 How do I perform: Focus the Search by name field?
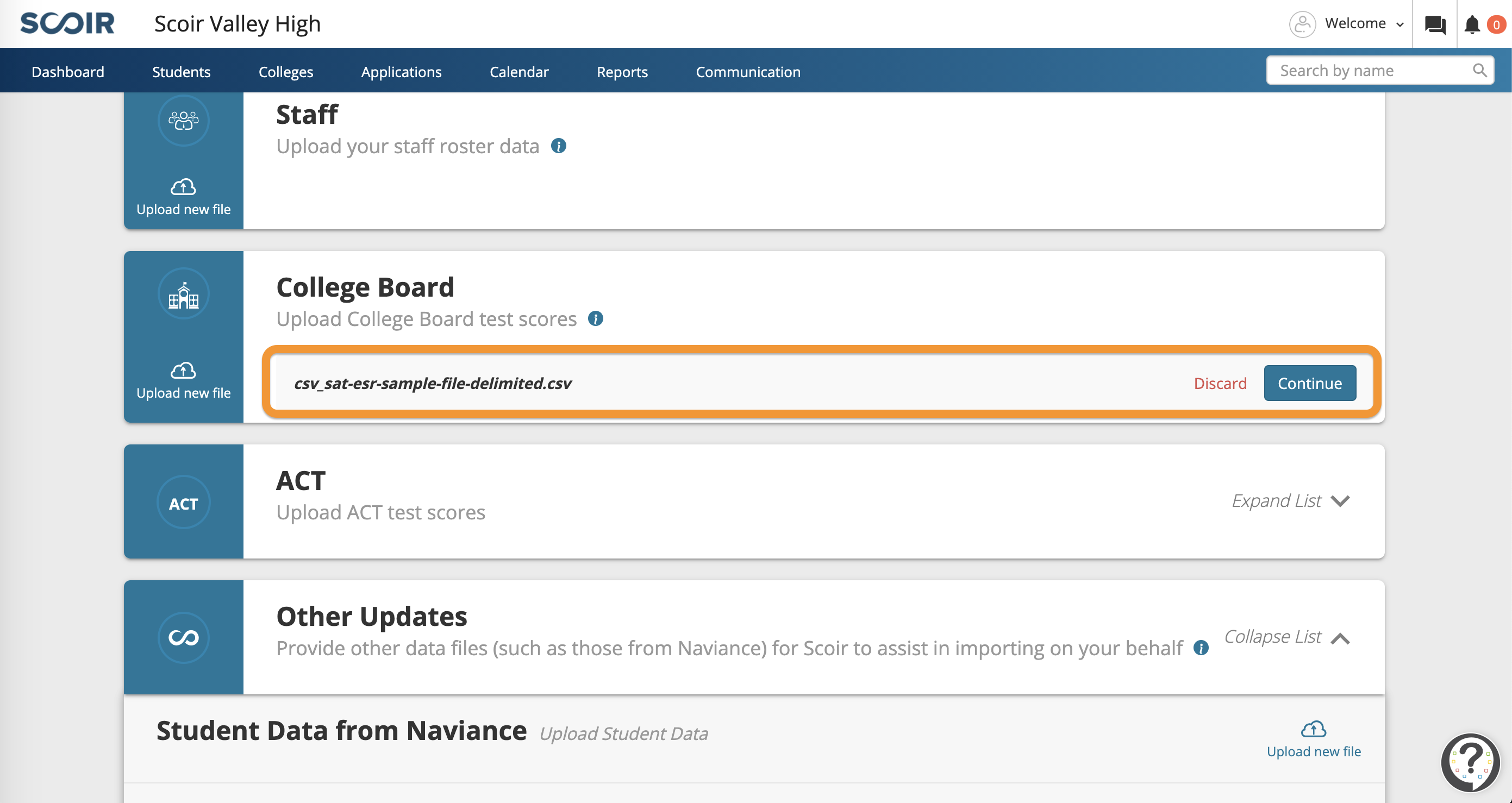1380,71
